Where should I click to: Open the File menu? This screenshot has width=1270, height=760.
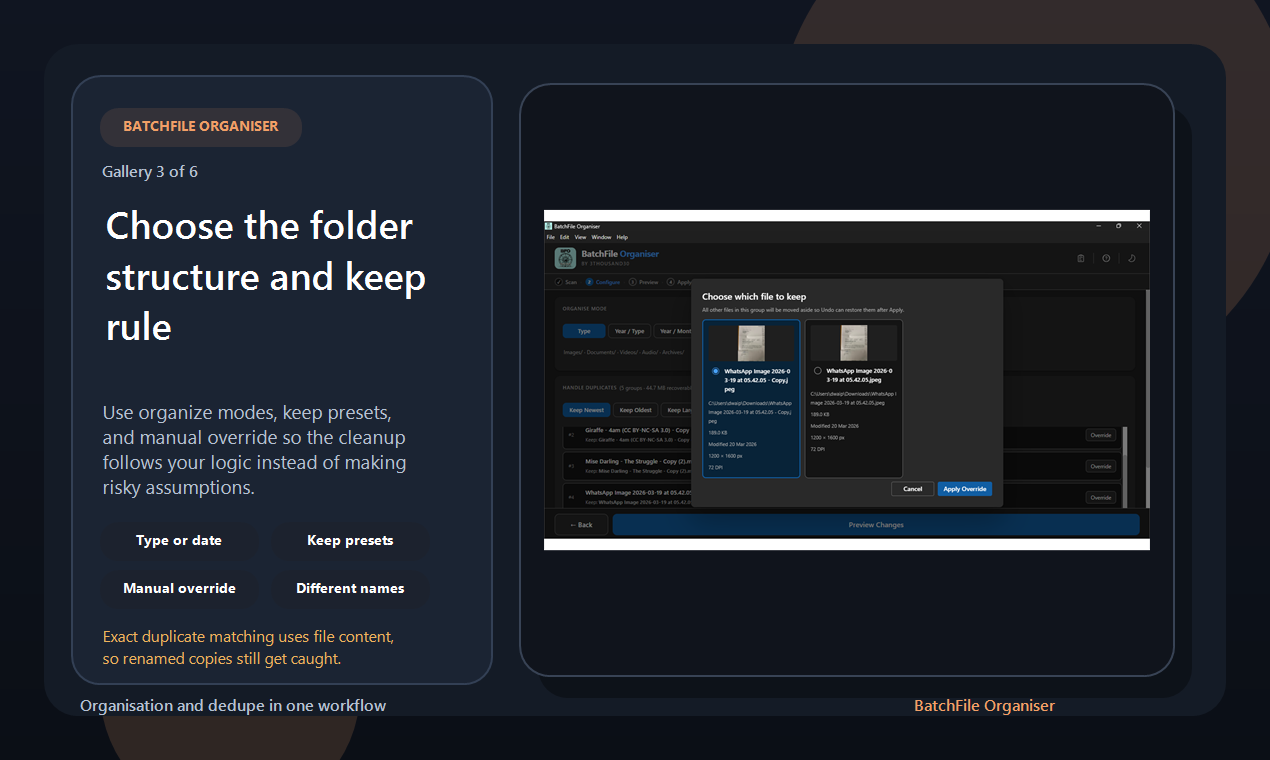(550, 237)
